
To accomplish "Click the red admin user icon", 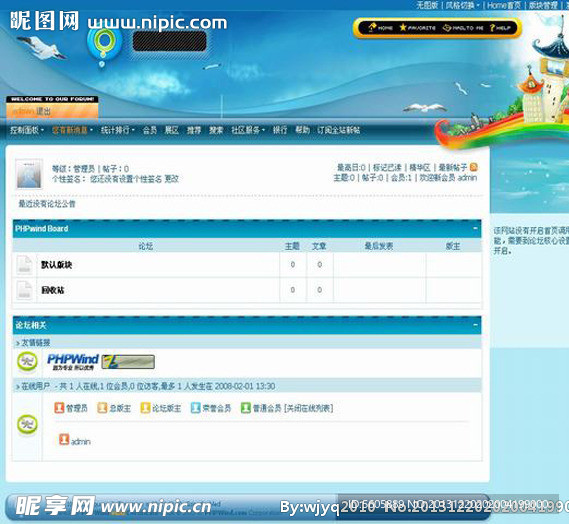I will [64, 439].
